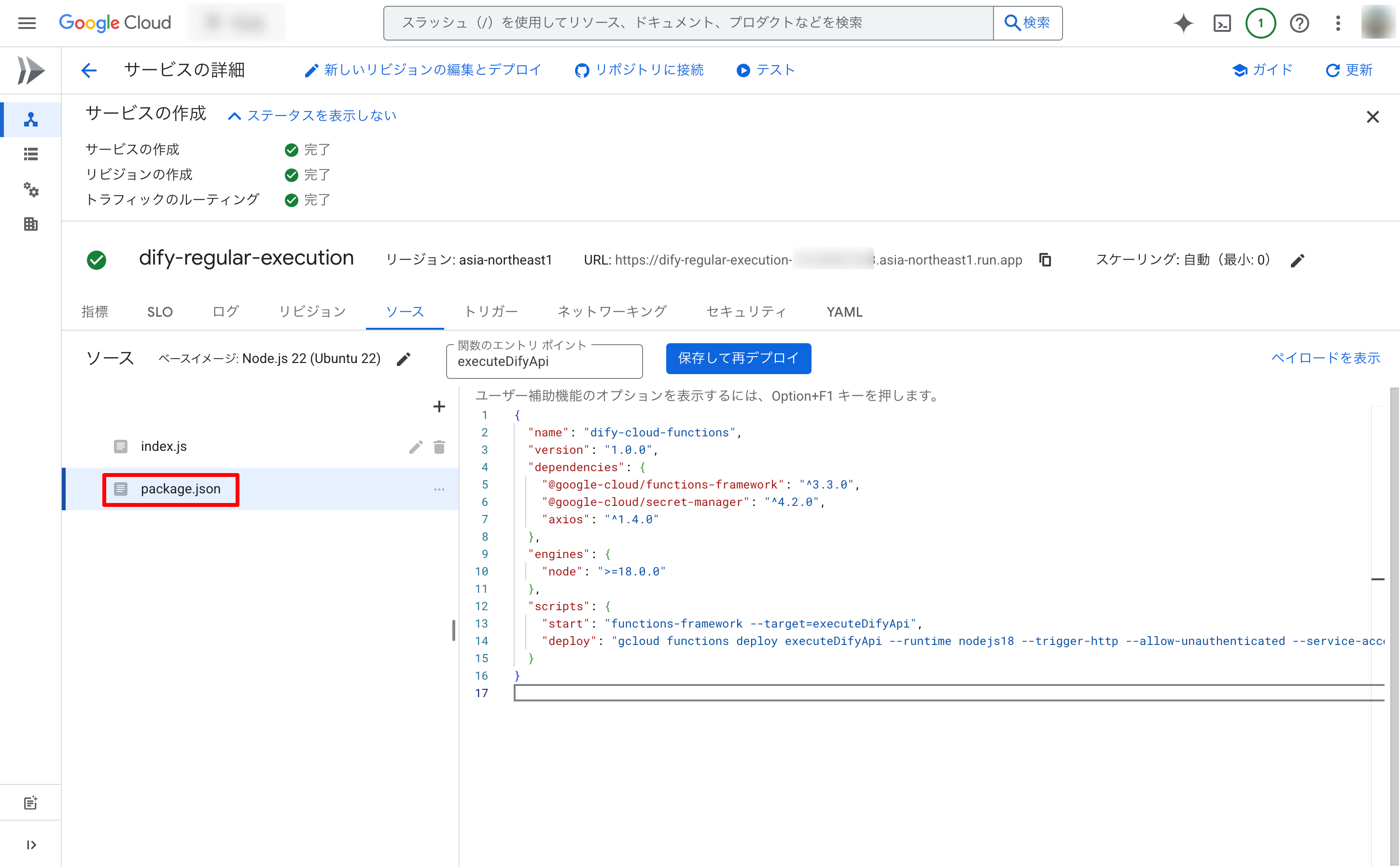1400x867 pixels.
Task: Open the notifications badge showing 1
Action: click(x=1260, y=24)
